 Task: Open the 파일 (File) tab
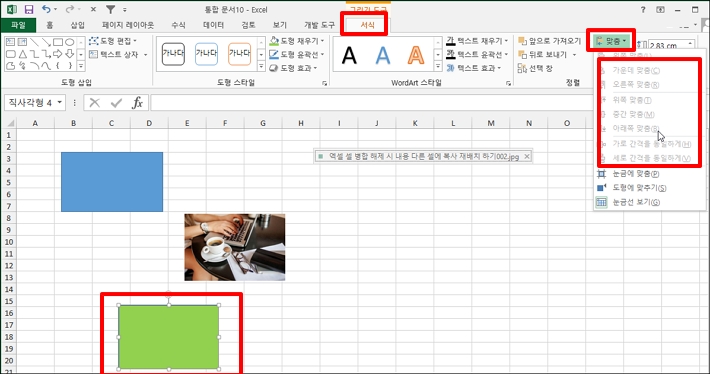click(x=18, y=25)
